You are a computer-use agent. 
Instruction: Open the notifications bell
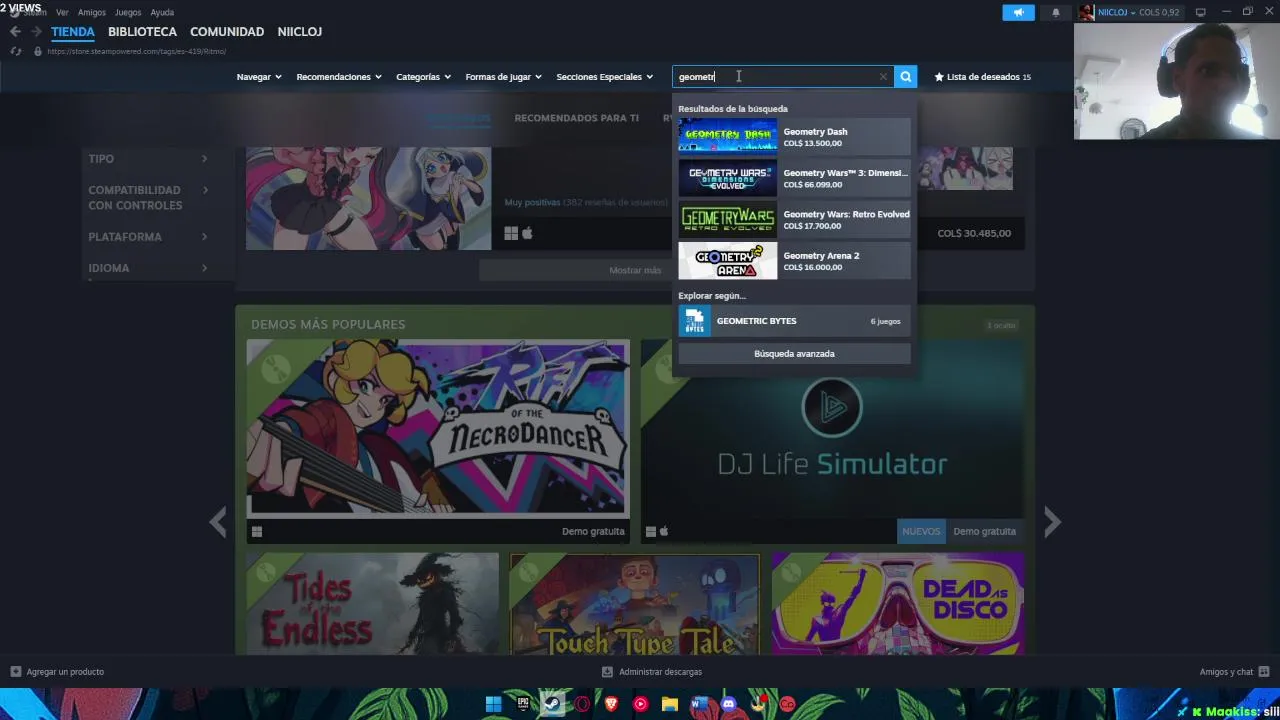point(1056,12)
